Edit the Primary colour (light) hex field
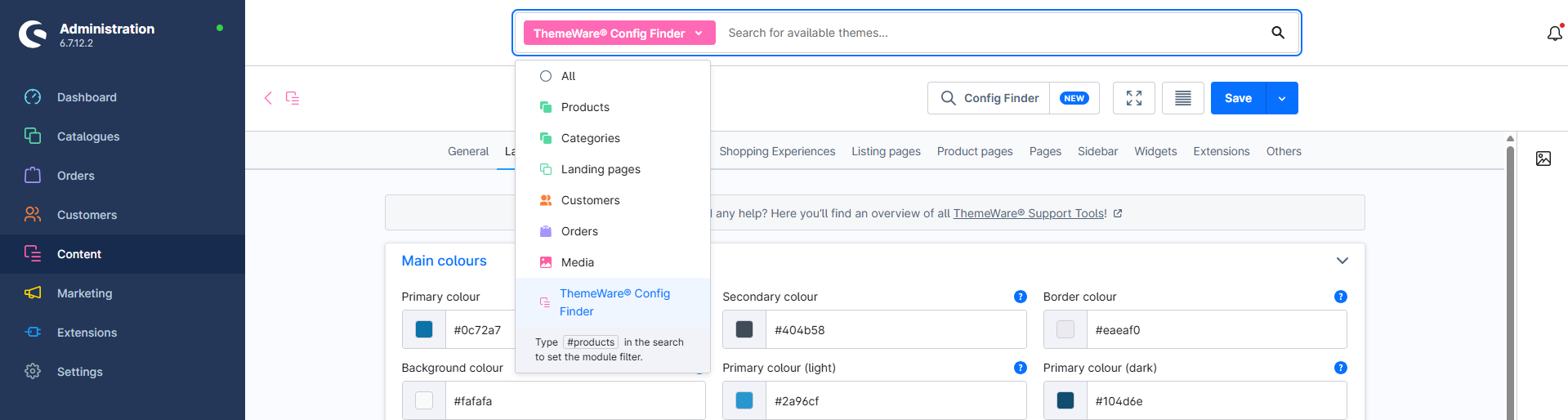Image resolution: width=1568 pixels, height=420 pixels. pos(896,400)
